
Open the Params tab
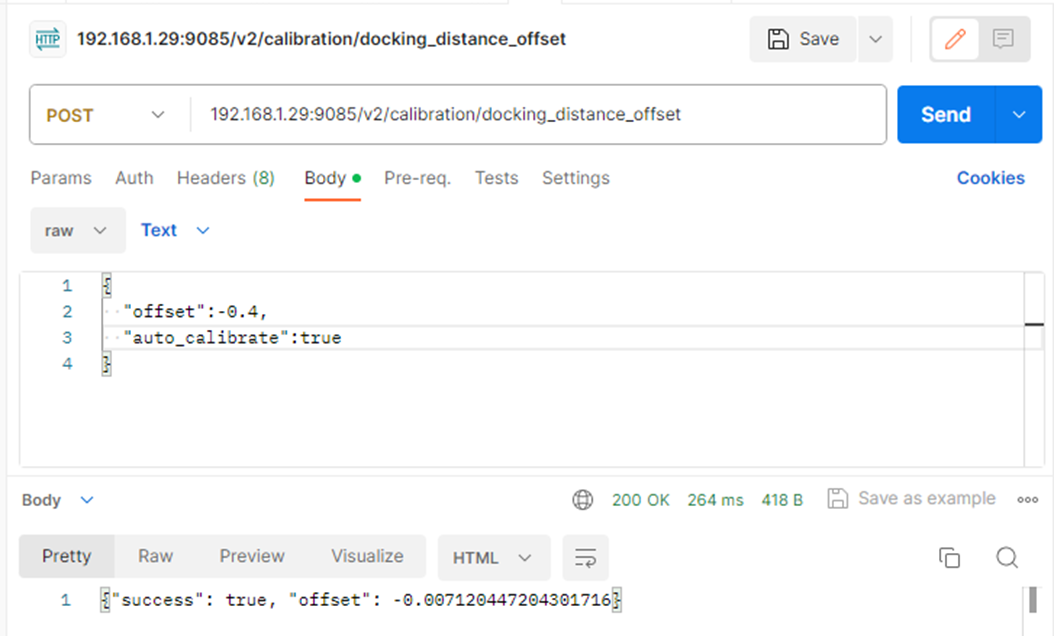(60, 178)
